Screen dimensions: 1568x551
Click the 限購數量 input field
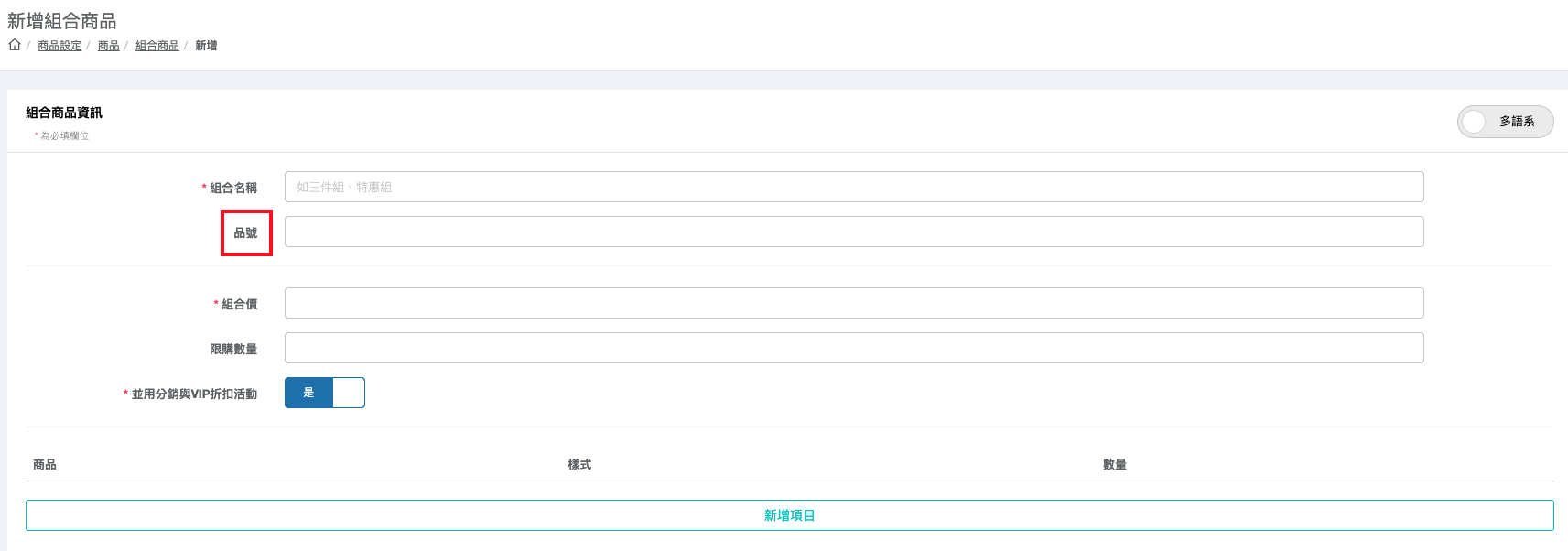point(853,348)
